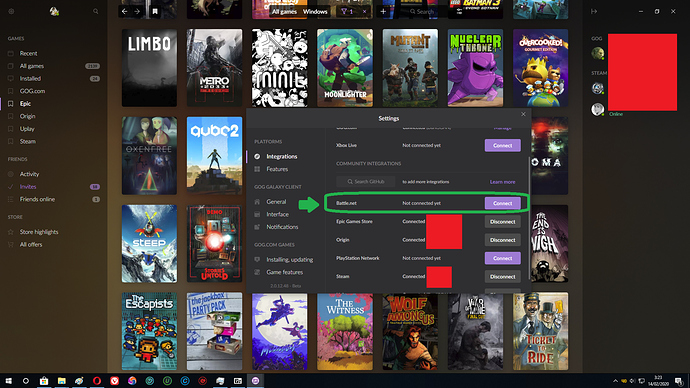The image size is (690, 388).
Task: Open Game features settings section
Action: click(284, 272)
